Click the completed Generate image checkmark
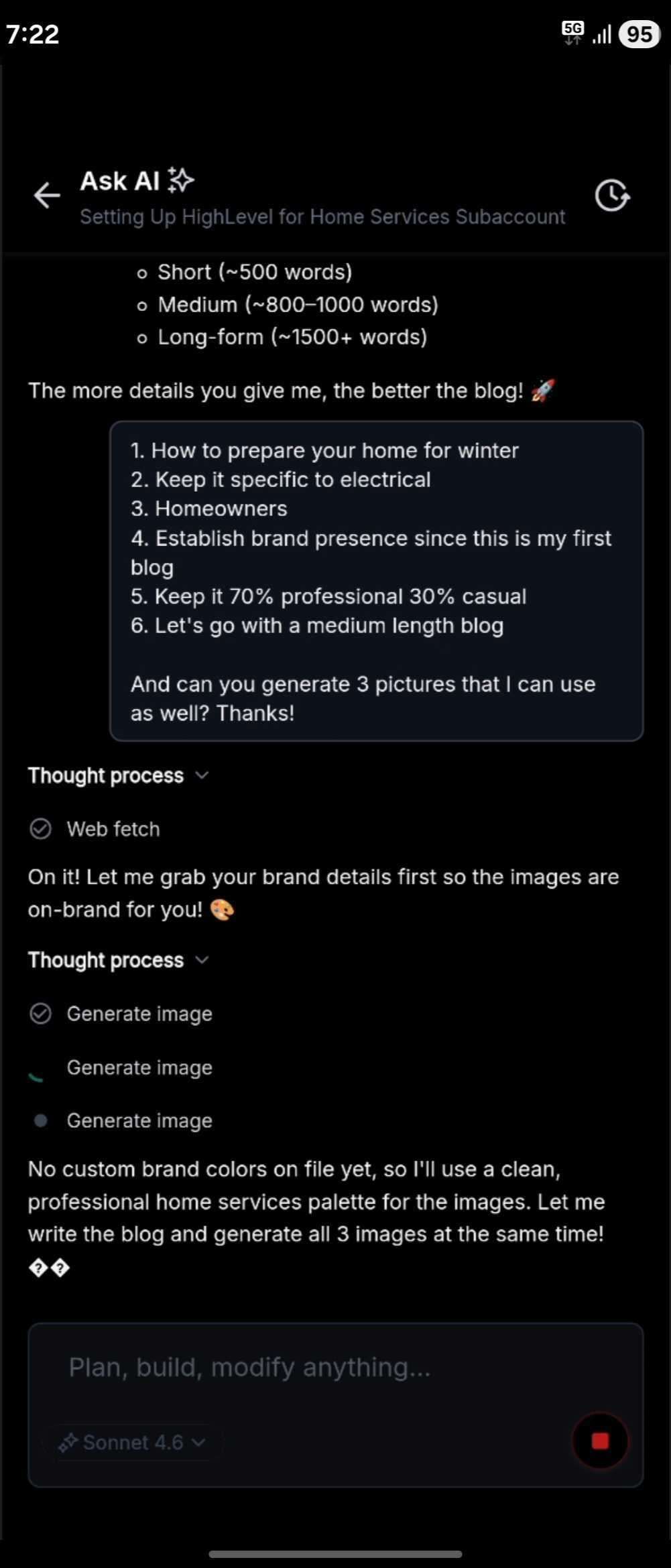 pyautogui.click(x=40, y=1014)
